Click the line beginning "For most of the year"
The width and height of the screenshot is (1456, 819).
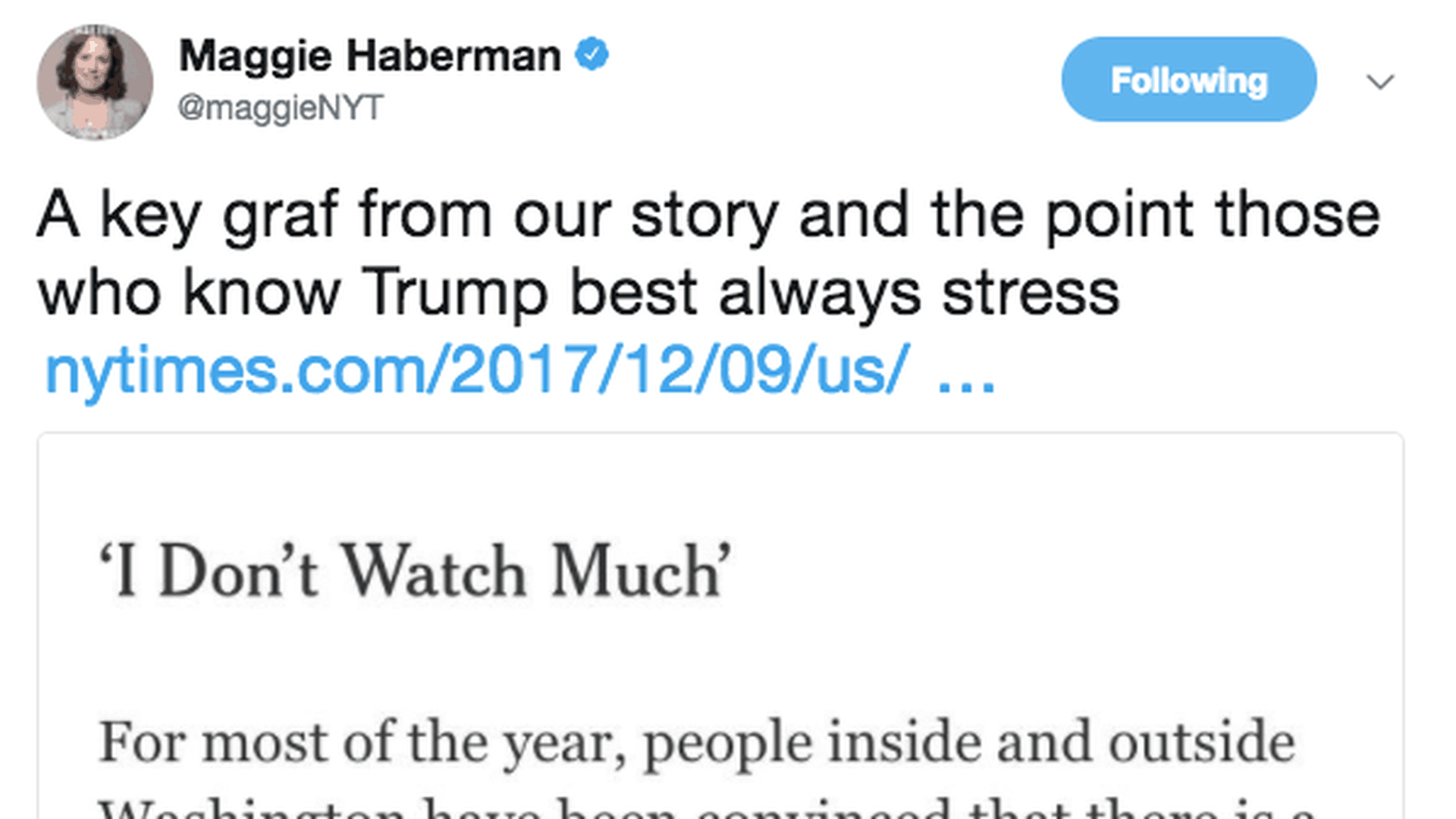pos(696,742)
